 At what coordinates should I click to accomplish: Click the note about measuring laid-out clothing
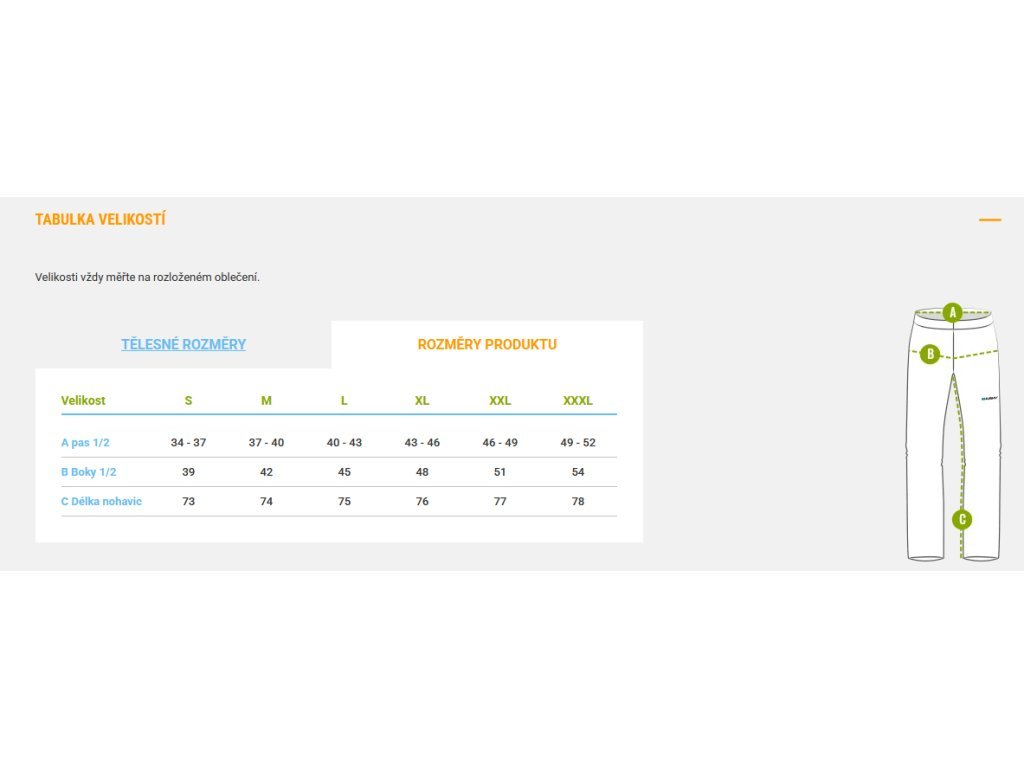(147, 277)
